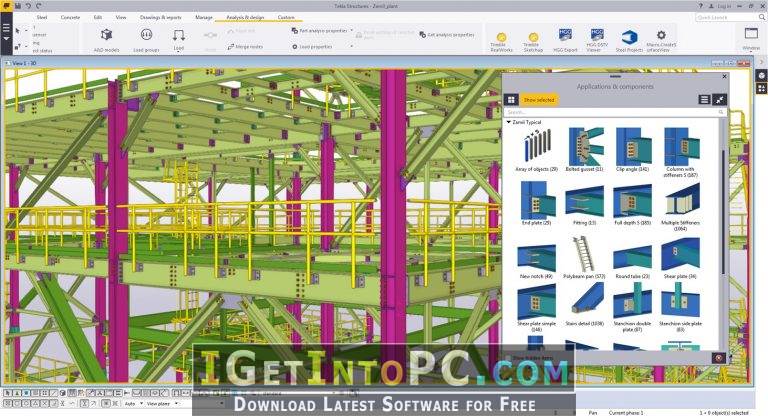Click the Load groups icon
Image resolution: width=768 pixels, height=416 pixels.
pos(146,37)
